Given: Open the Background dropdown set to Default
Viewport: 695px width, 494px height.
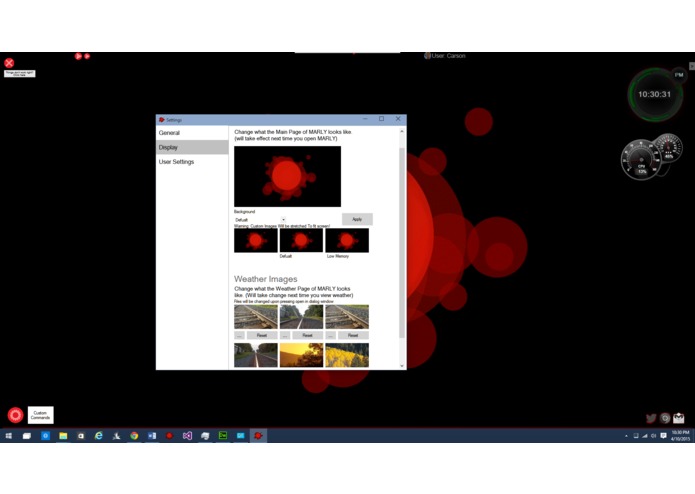Looking at the screenshot, I should click(260, 220).
